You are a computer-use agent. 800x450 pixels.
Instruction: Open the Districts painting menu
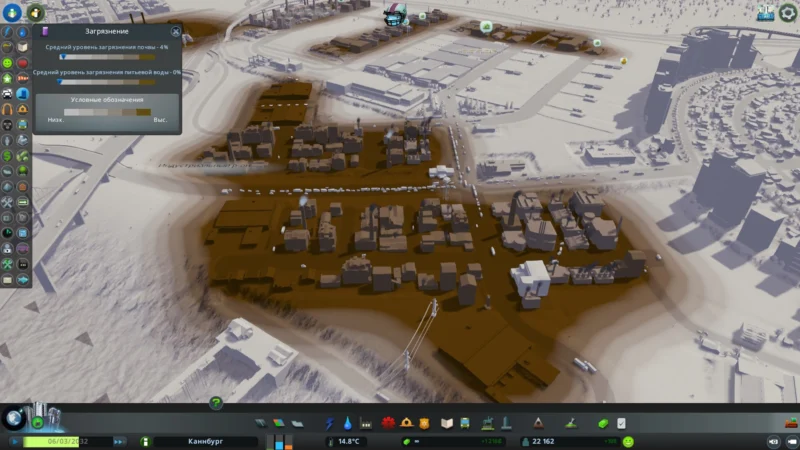pos(297,423)
